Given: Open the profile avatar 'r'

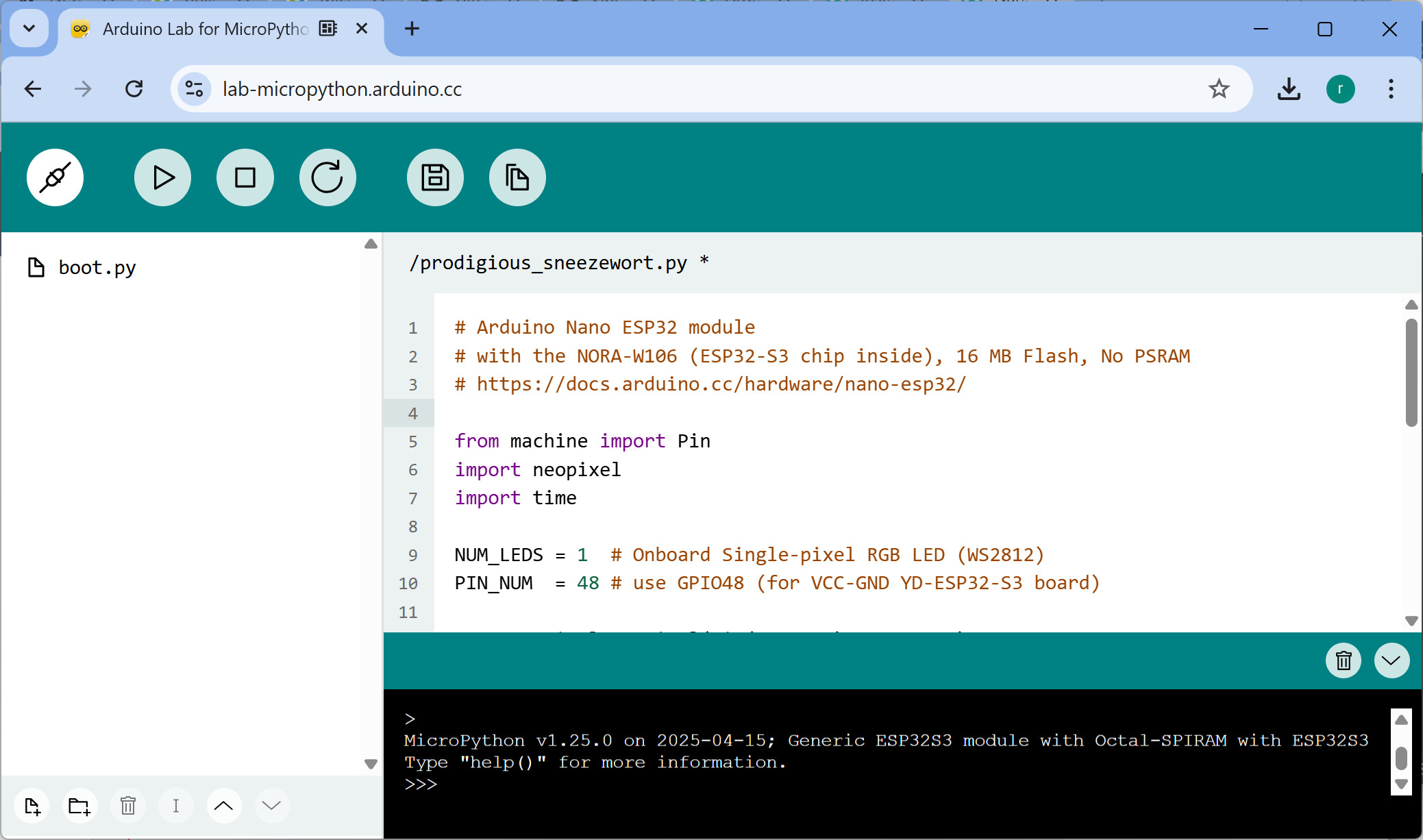Looking at the screenshot, I should point(1340,89).
